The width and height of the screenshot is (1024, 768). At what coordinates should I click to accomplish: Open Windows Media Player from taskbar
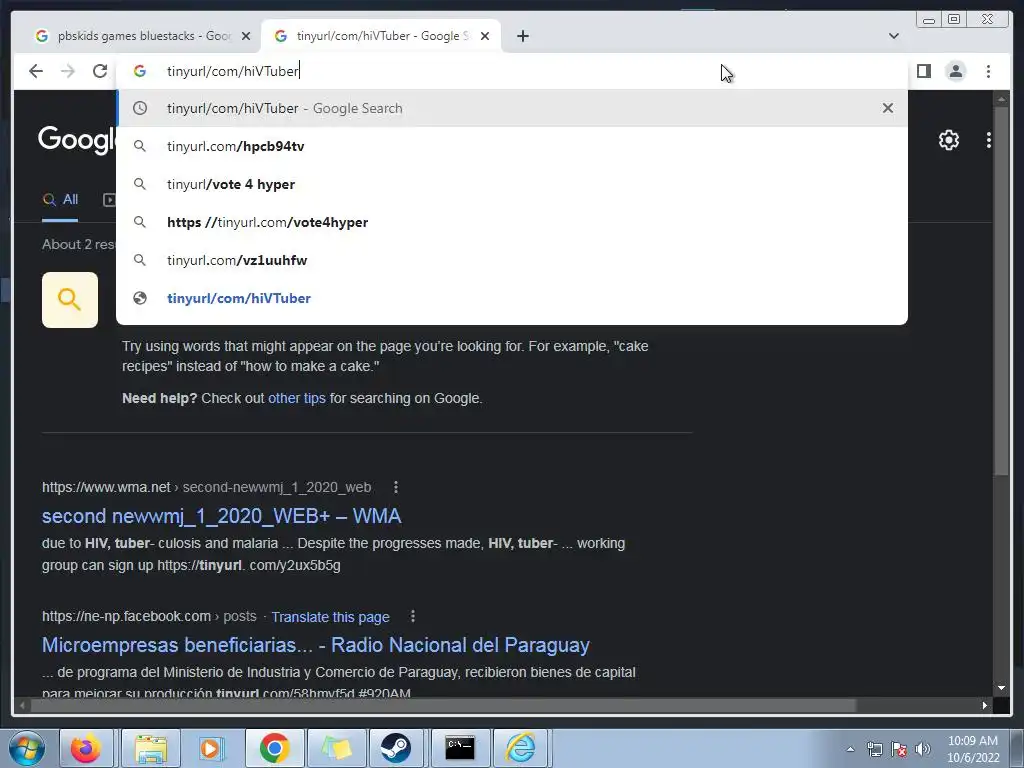[212, 748]
